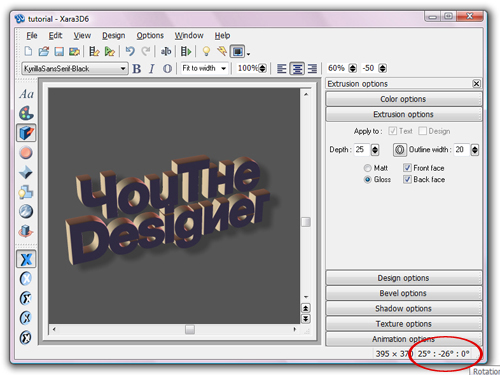Select the Matt radio button
The width and height of the screenshot is (500, 375).
pyautogui.click(x=368, y=168)
